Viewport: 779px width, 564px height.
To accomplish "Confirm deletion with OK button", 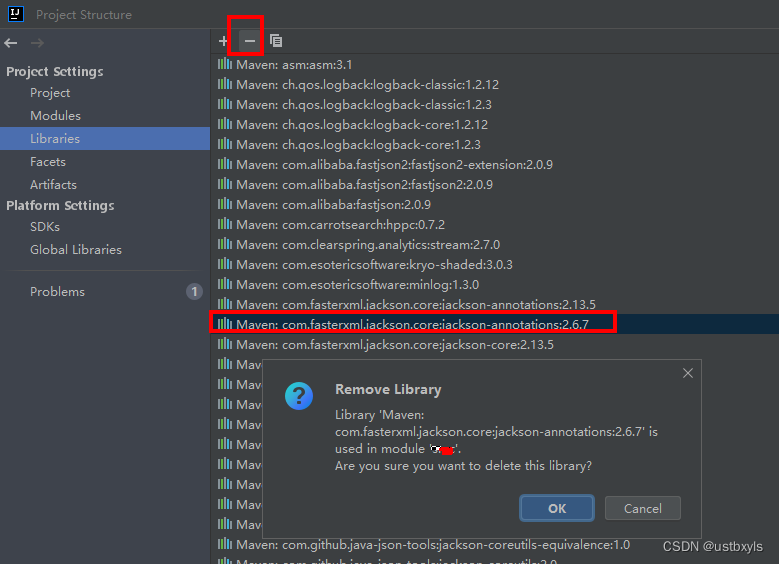I will tap(556, 508).
